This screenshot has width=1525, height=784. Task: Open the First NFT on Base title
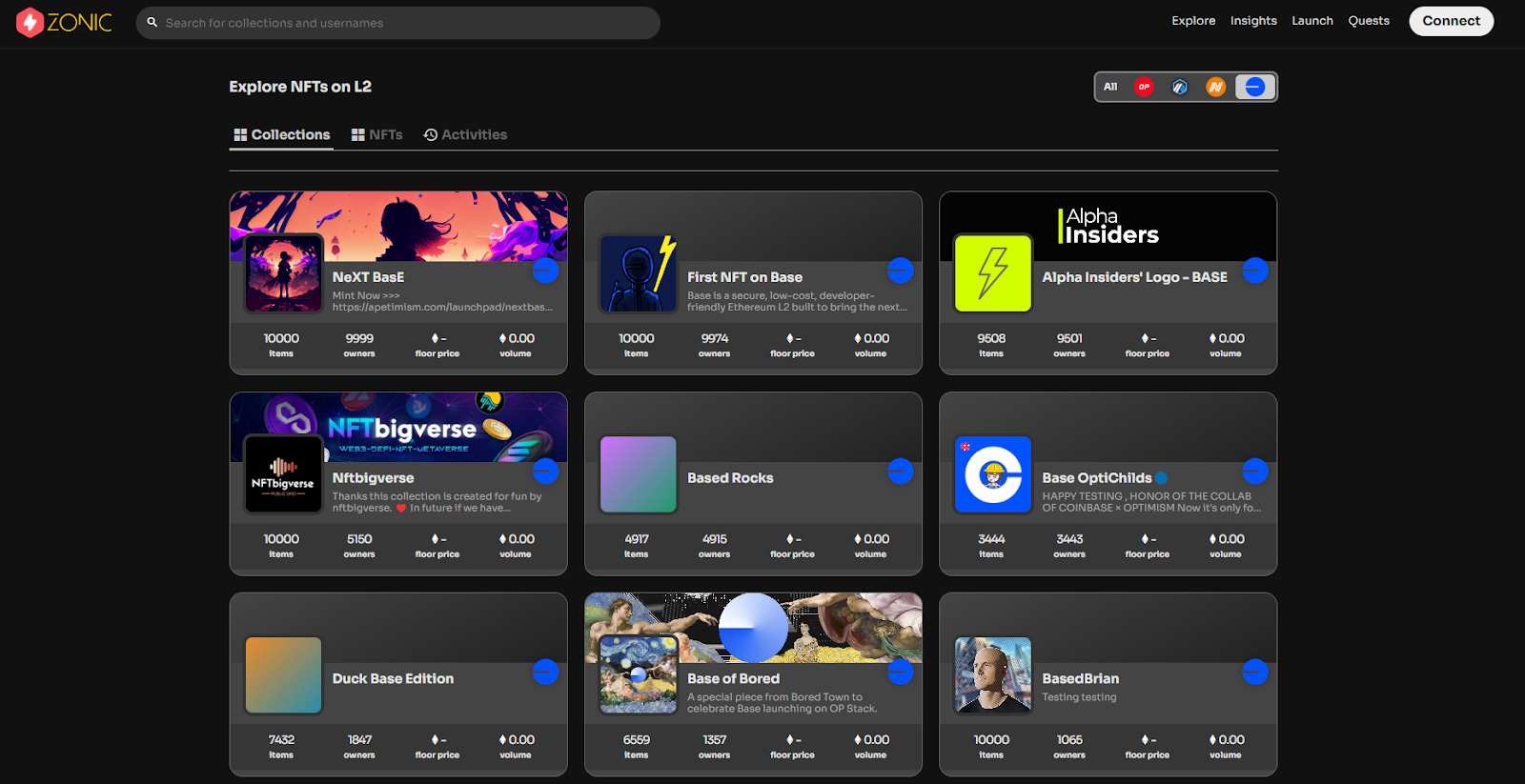(x=744, y=277)
